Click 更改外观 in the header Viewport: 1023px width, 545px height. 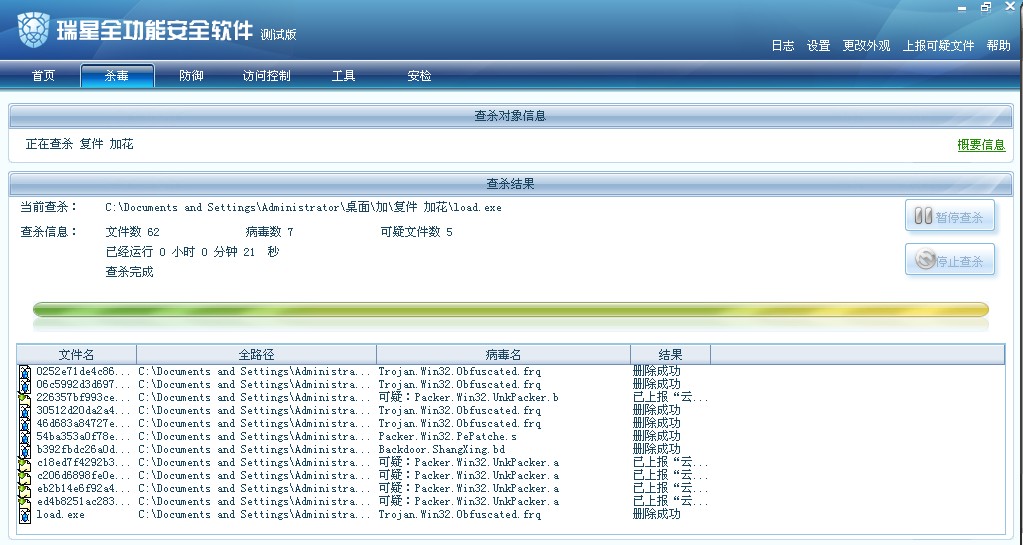click(x=866, y=46)
